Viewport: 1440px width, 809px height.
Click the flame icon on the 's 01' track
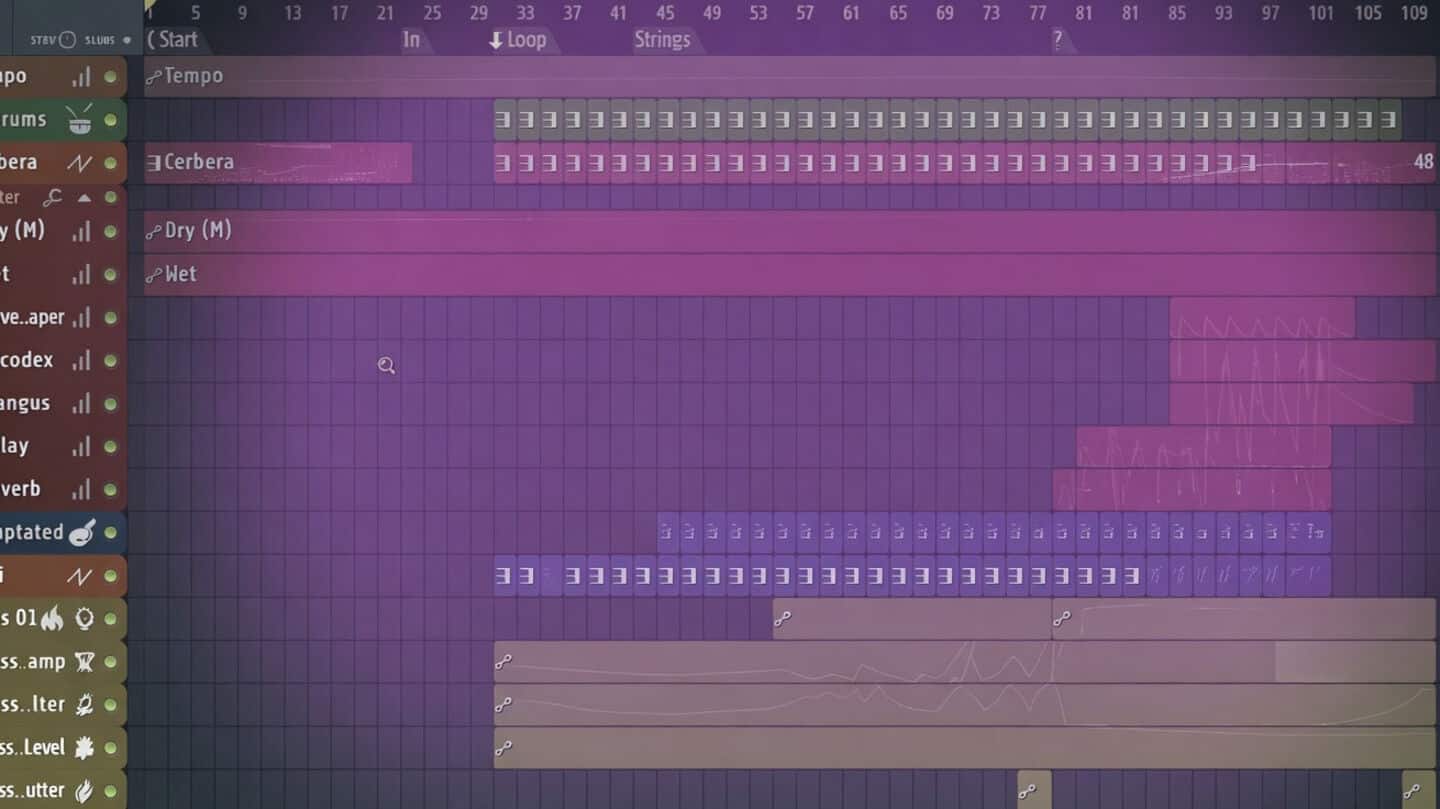click(x=52, y=619)
